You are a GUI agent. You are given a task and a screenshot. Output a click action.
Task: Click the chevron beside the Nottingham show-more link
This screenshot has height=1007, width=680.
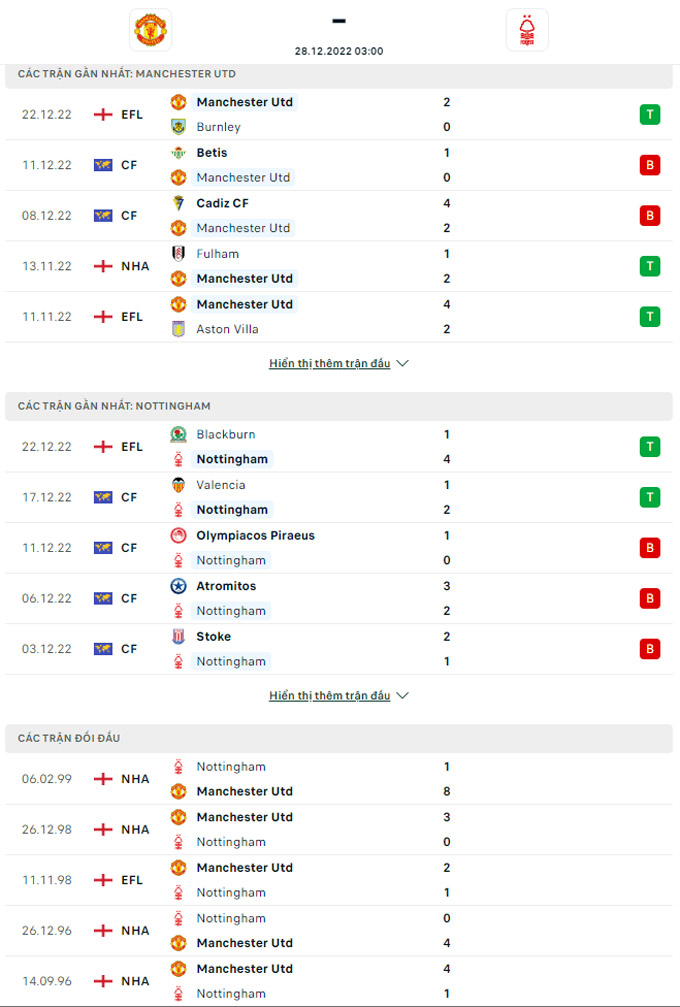click(x=402, y=696)
